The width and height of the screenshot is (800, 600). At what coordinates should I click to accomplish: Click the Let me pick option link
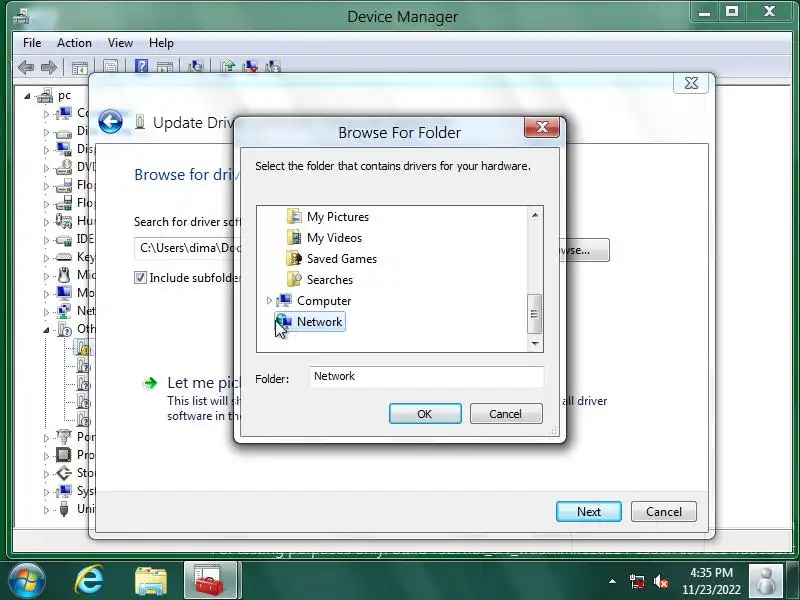pos(203,383)
